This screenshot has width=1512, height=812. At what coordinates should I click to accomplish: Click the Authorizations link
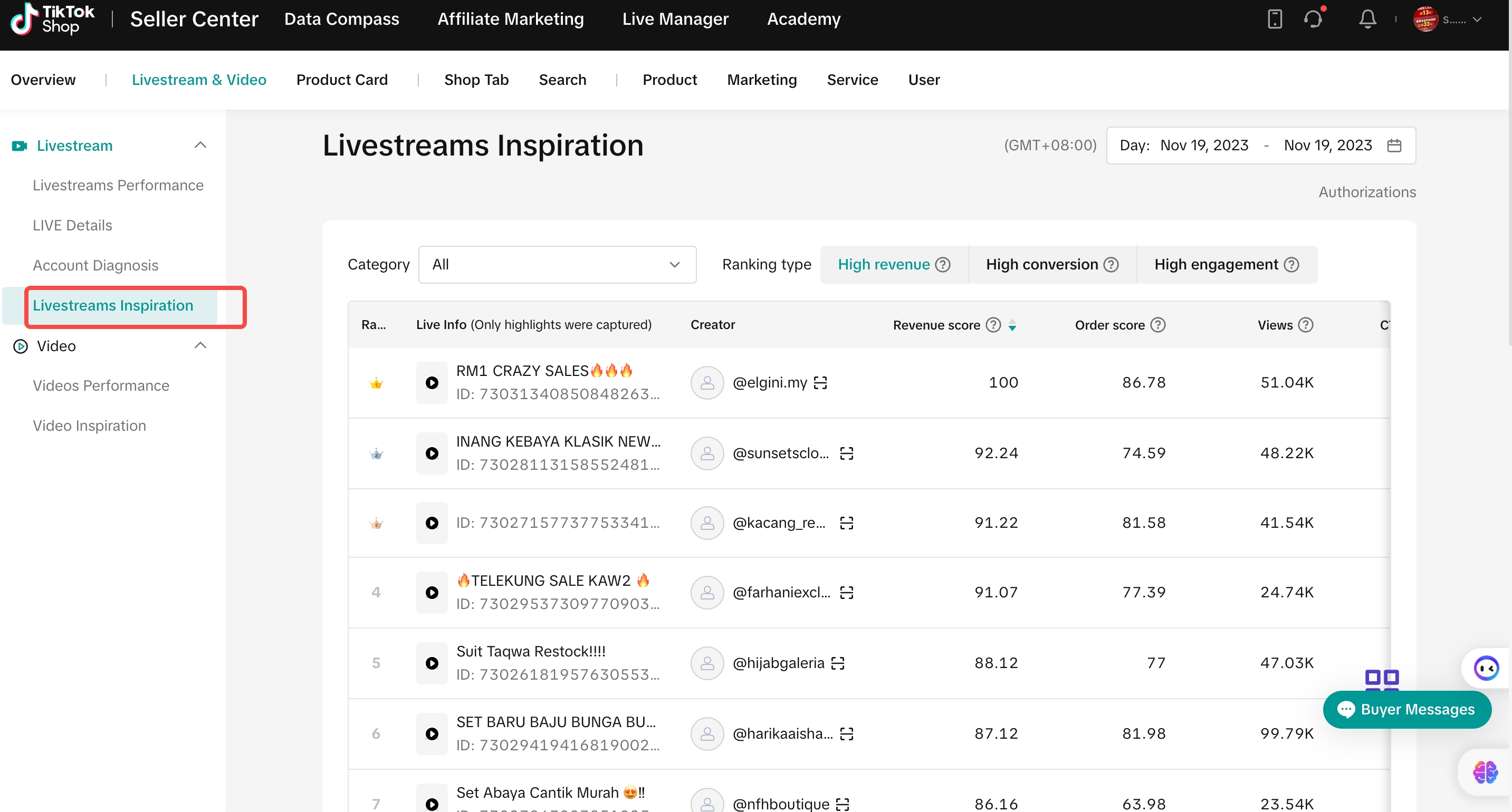[x=1366, y=192]
